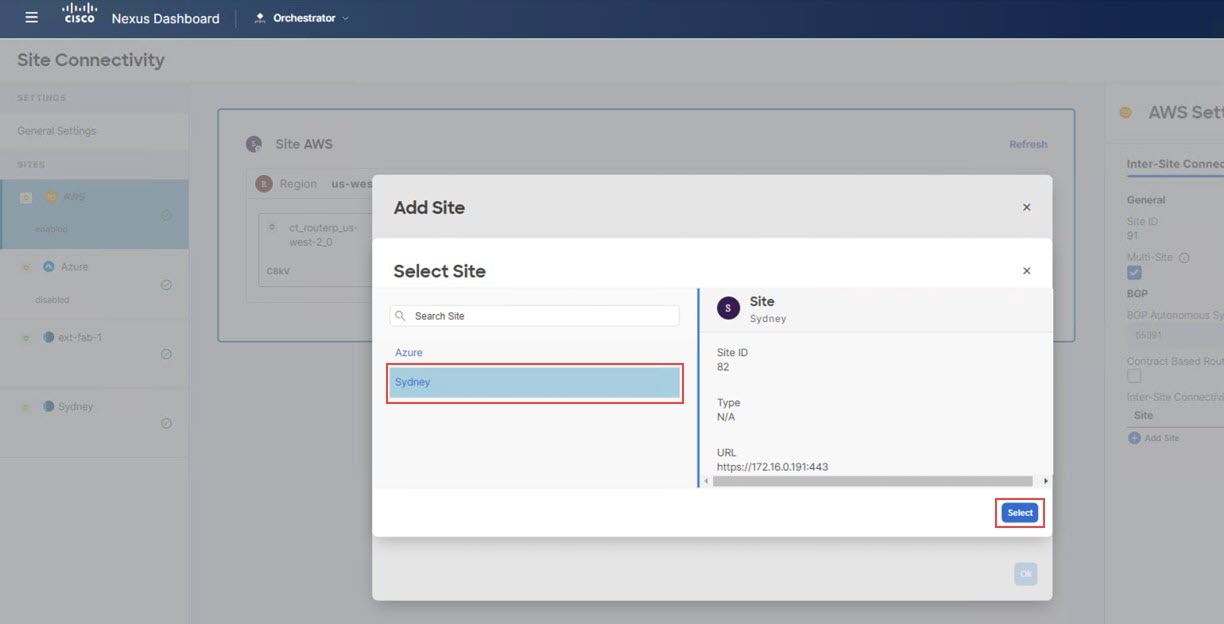Click the Region R badge icon

pos(264,184)
